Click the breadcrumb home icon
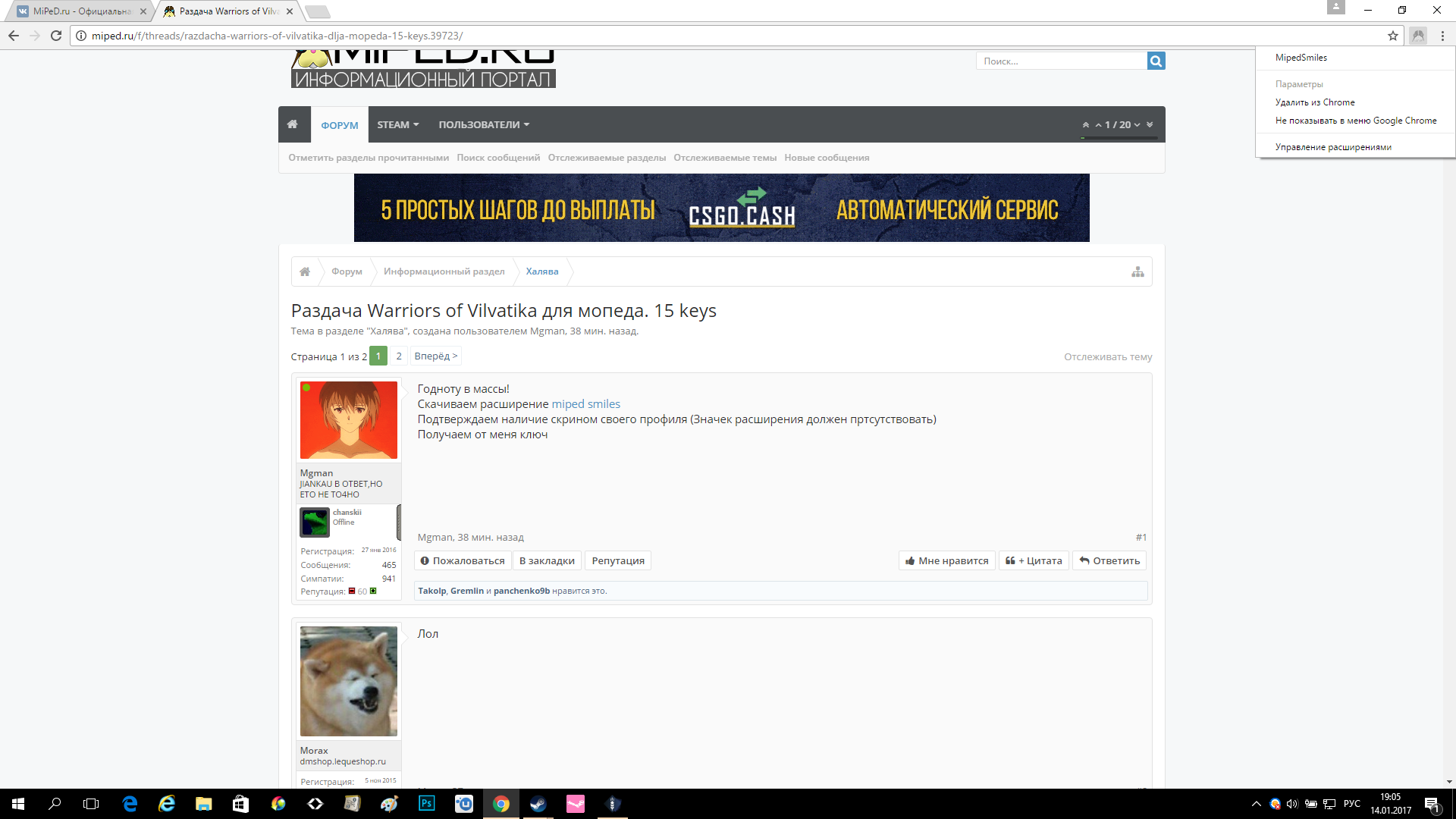The width and height of the screenshot is (1456, 819). click(305, 271)
